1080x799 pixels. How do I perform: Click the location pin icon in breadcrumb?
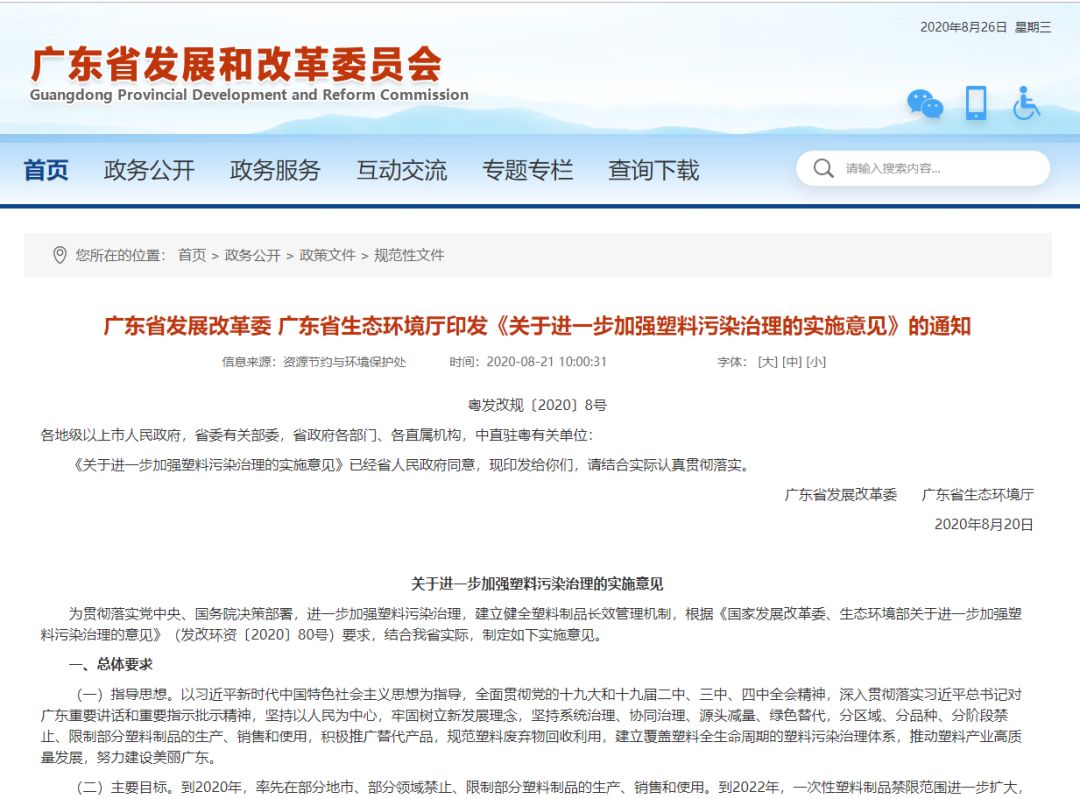click(x=60, y=256)
